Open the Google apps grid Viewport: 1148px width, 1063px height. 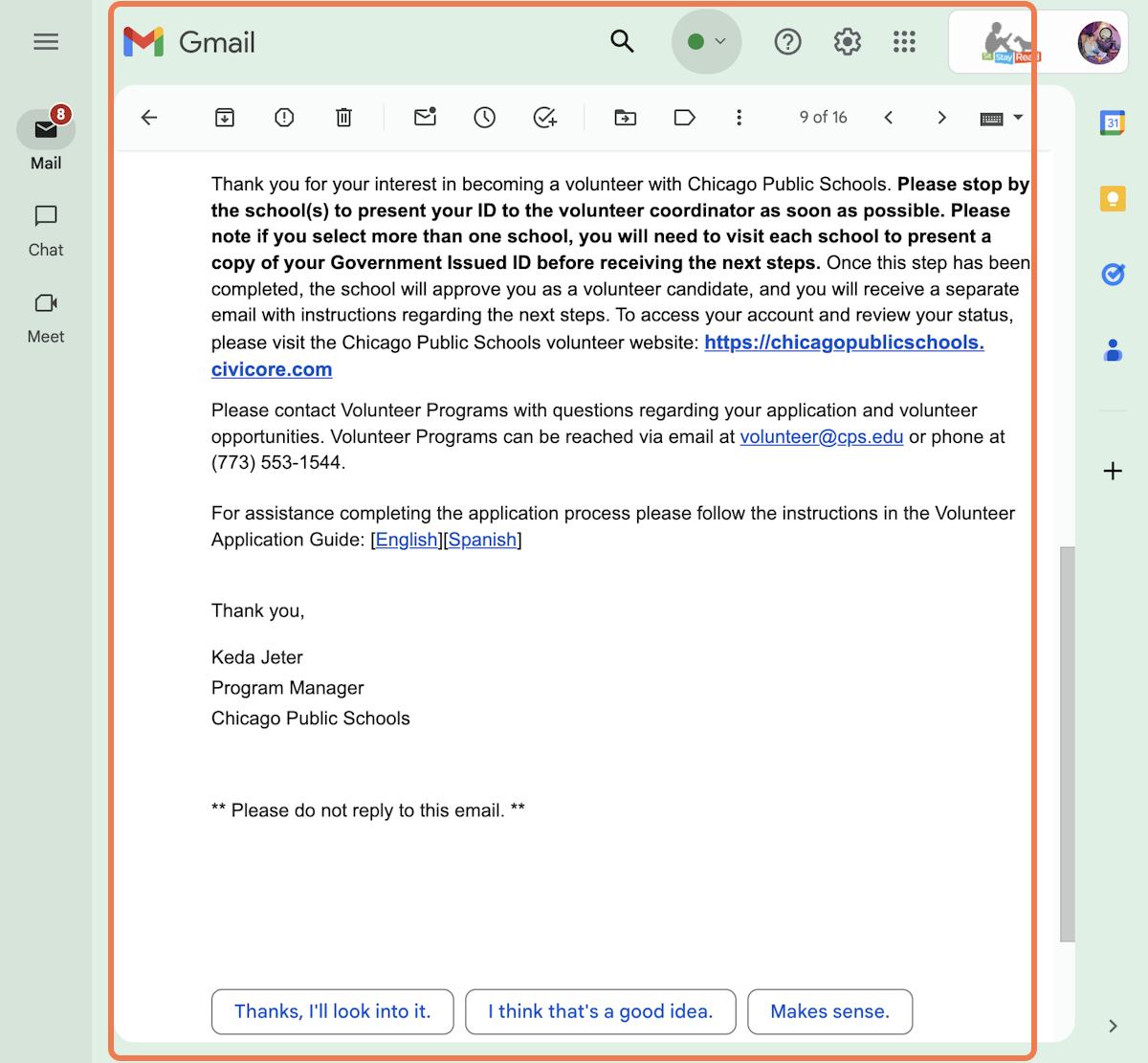pyautogui.click(x=904, y=41)
